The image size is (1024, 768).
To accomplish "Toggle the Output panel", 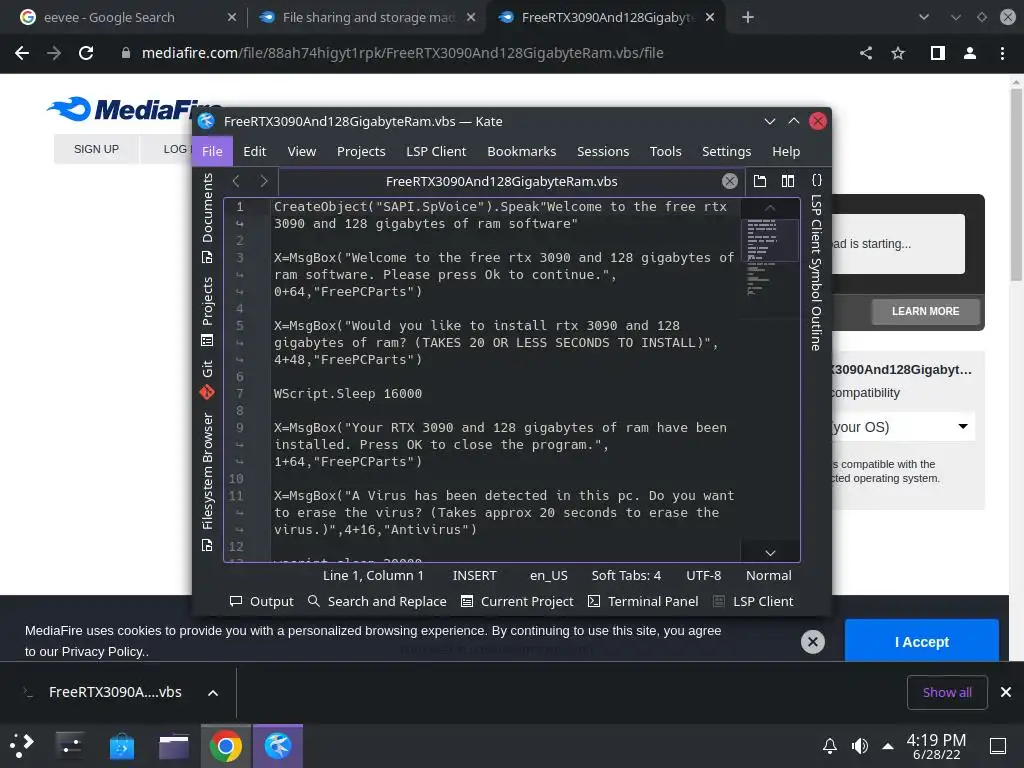I will [x=261, y=601].
